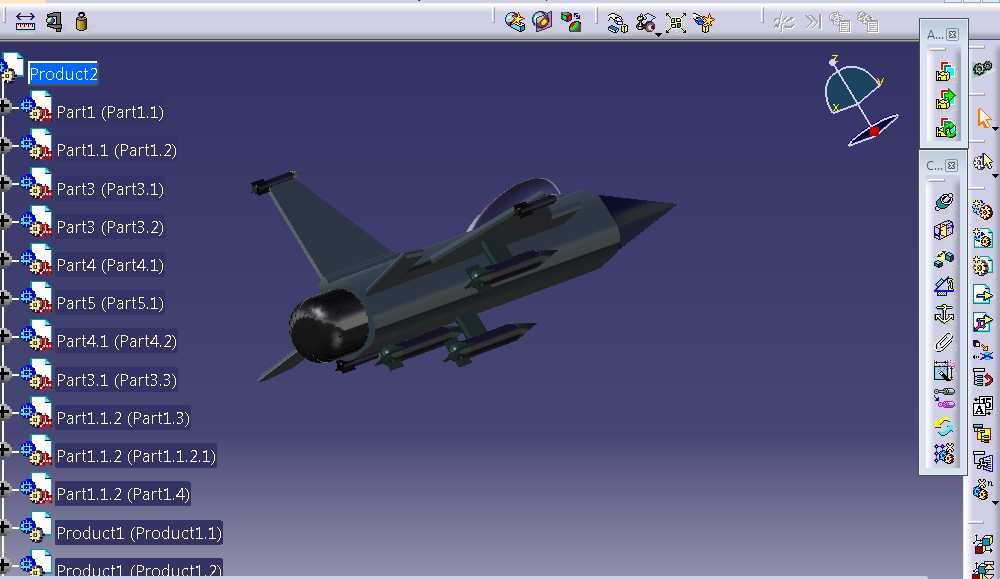Open the Fast Multi Instantiation dropdown arrow
The height and width of the screenshot is (579, 1000).
[995, 503]
